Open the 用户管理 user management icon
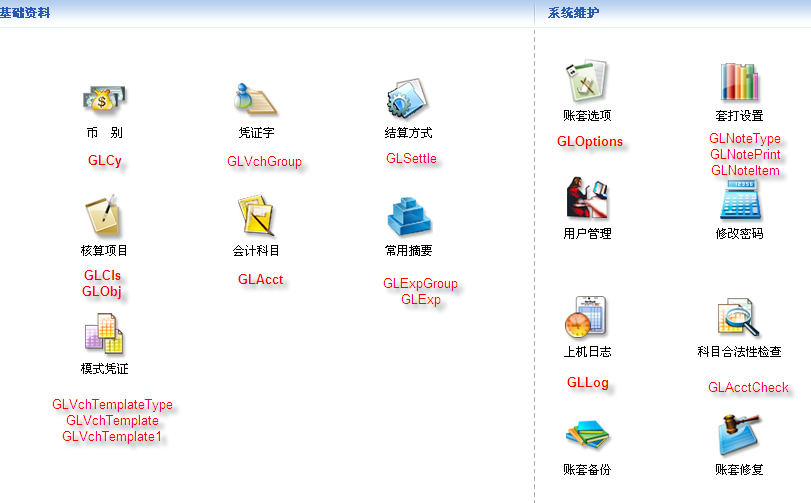This screenshot has width=811, height=503. [587, 198]
